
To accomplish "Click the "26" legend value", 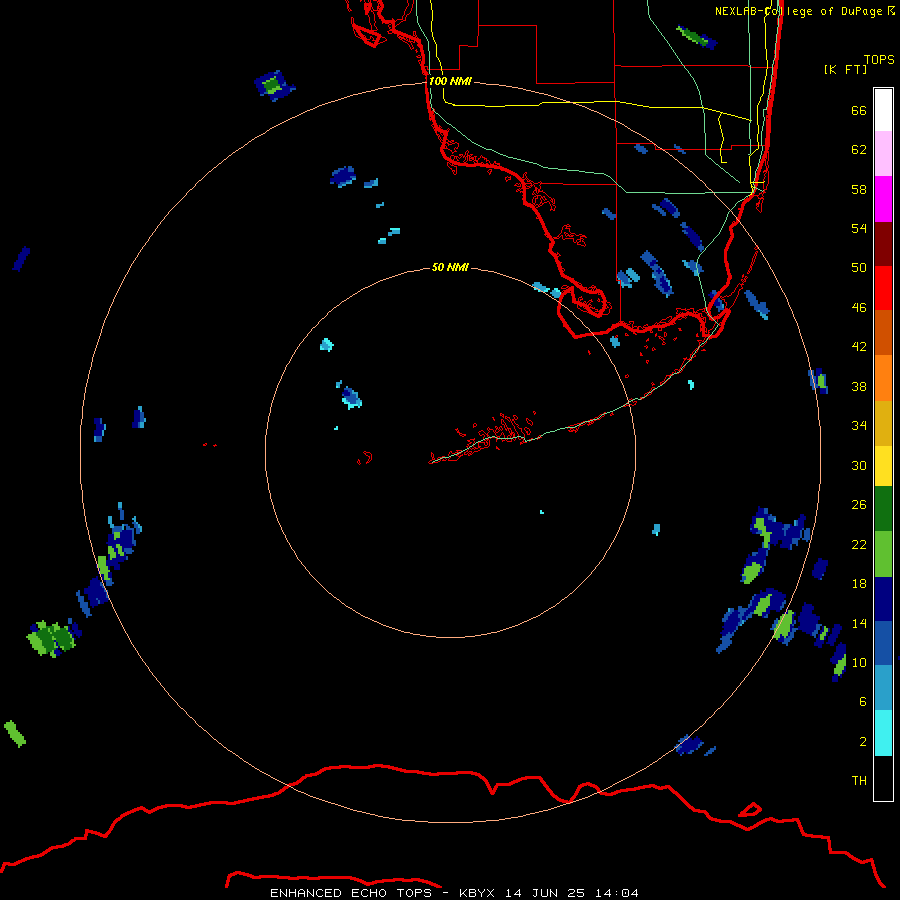I will tap(859, 505).
